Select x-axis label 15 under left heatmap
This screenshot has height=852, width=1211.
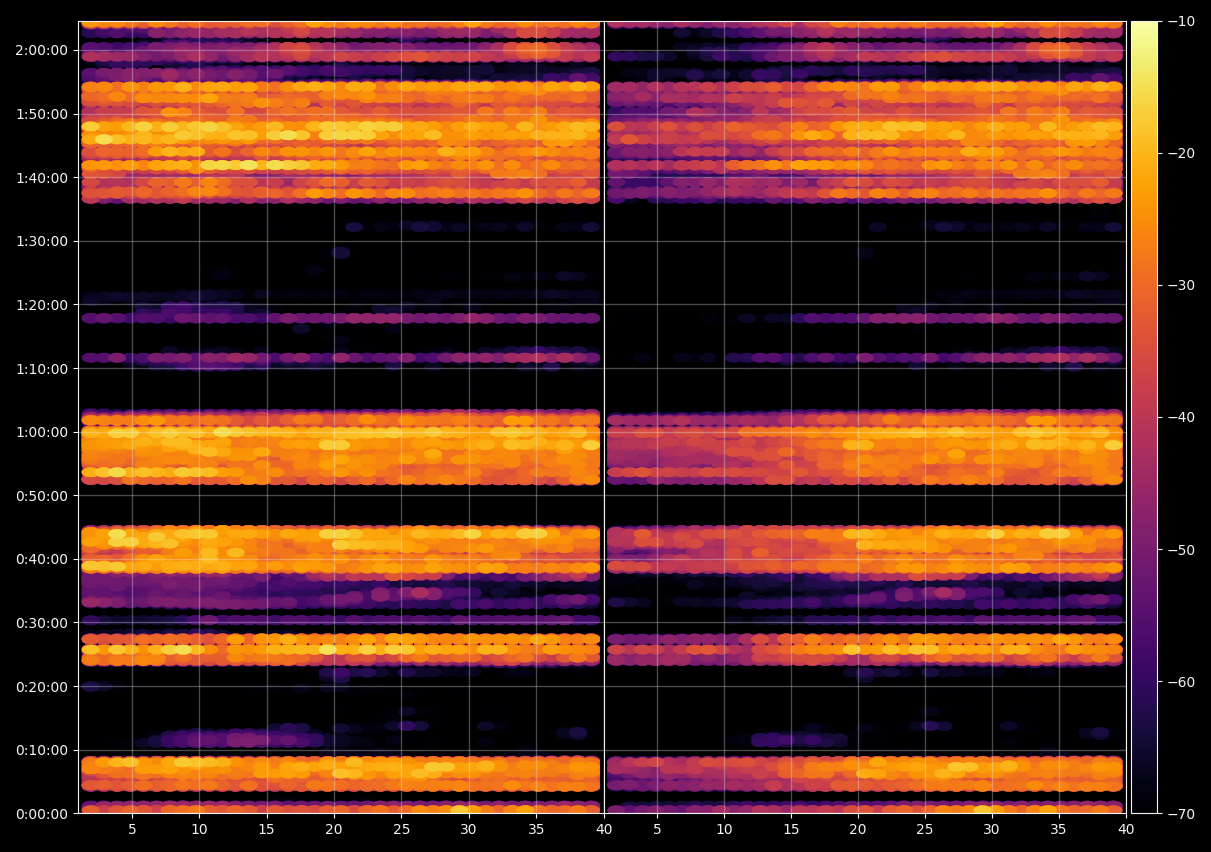(266, 830)
